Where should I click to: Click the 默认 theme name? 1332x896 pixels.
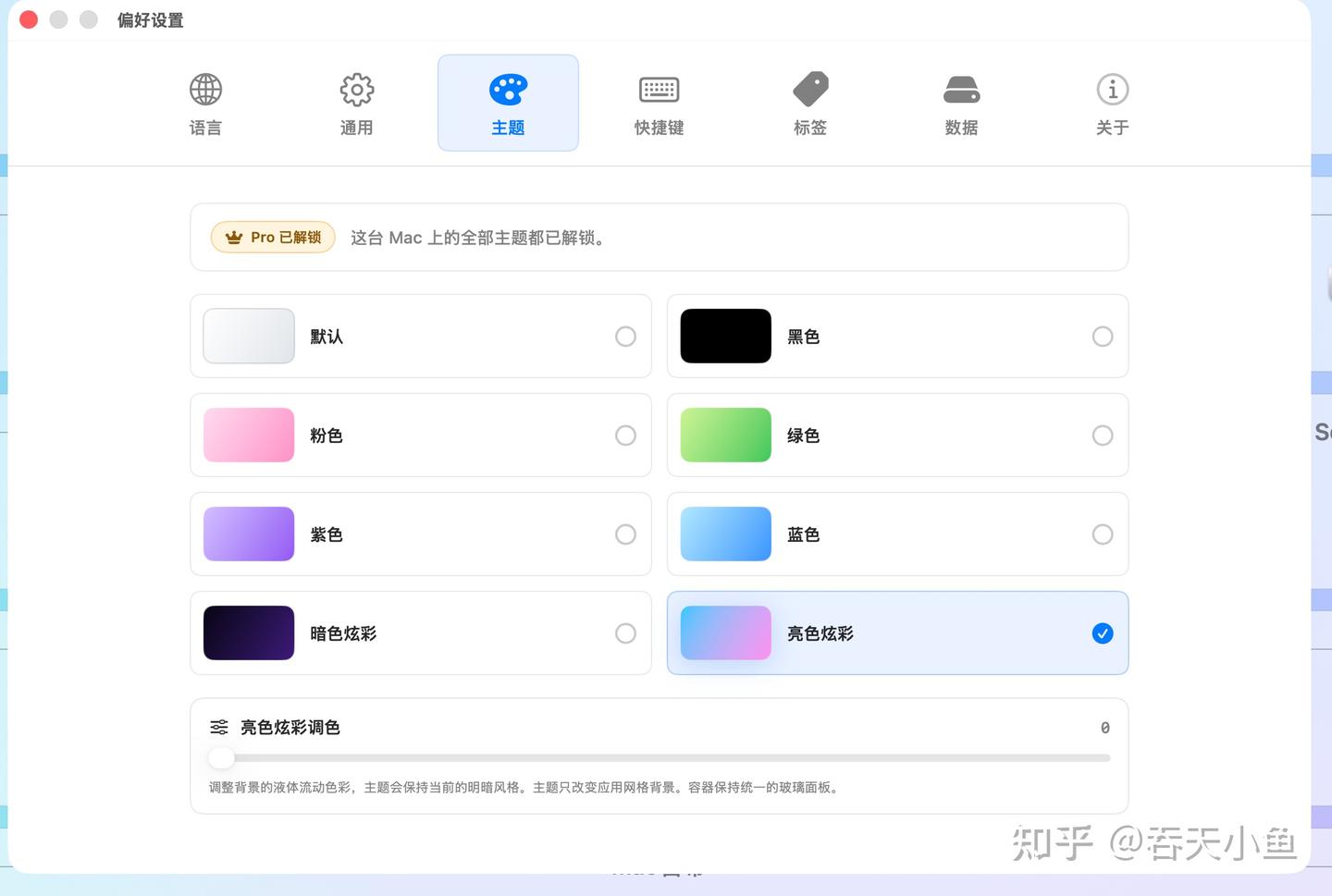pyautogui.click(x=327, y=337)
